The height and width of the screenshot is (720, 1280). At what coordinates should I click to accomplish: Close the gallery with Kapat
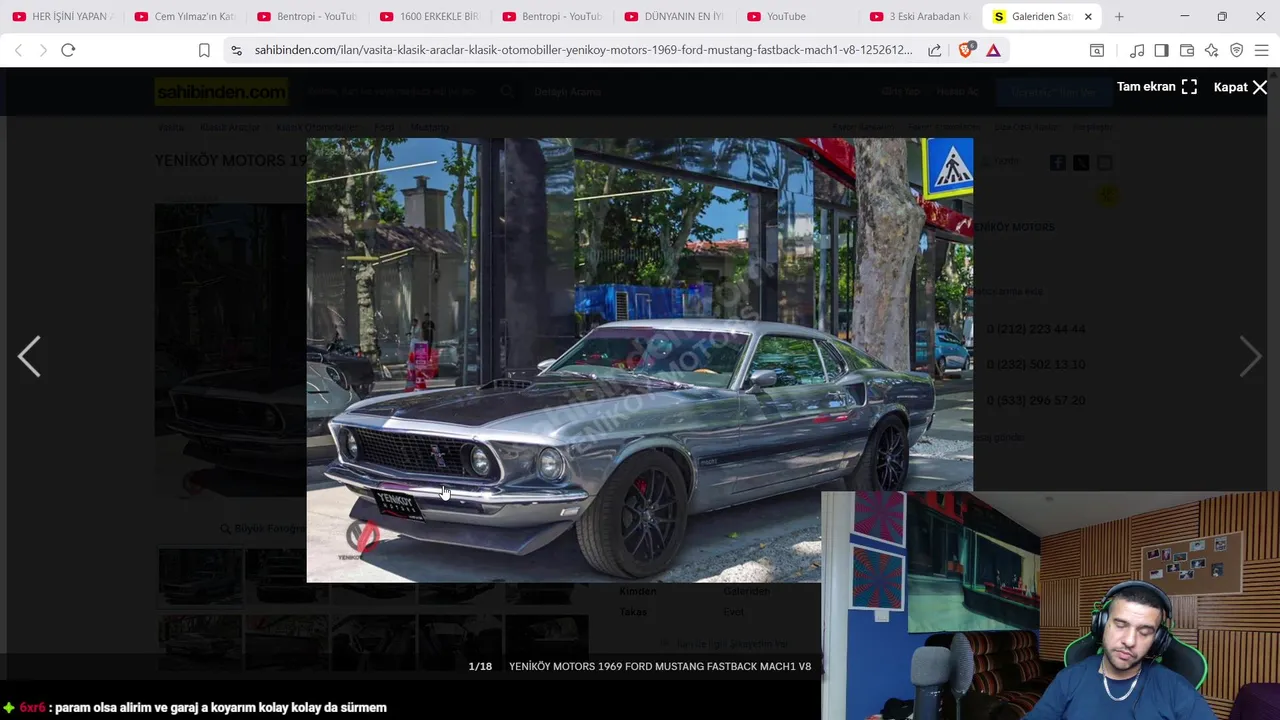(x=1241, y=87)
